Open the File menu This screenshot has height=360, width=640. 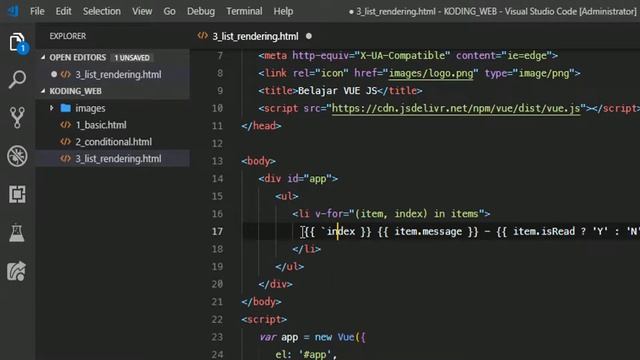point(37,11)
